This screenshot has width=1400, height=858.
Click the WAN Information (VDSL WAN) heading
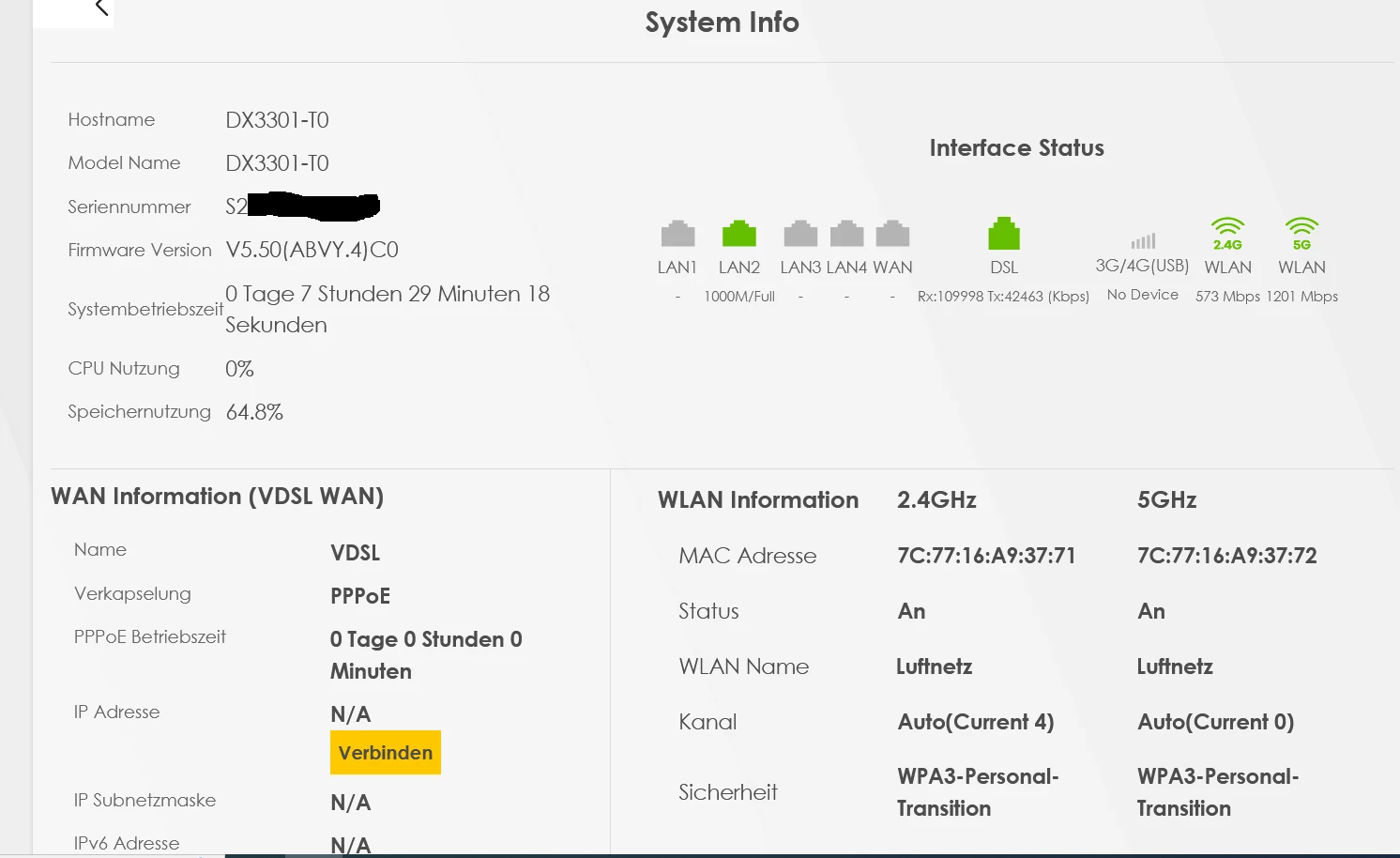[x=217, y=497]
